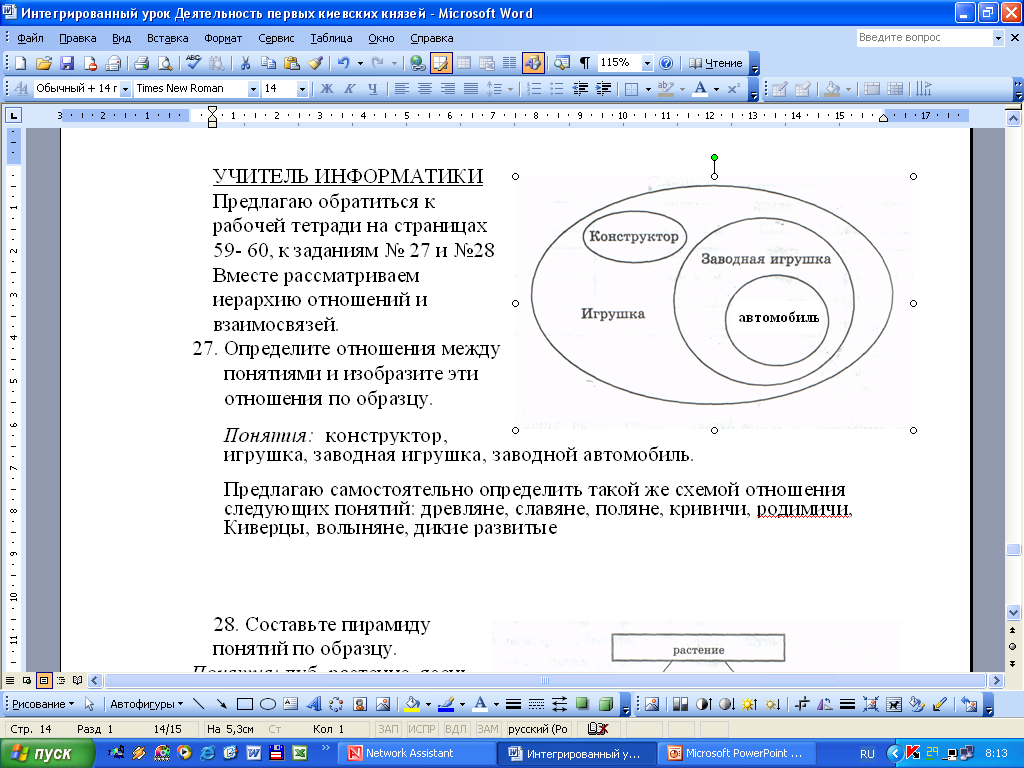The width and height of the screenshot is (1024, 768).
Task: Open the style dropdown Обычный + 14
Action: [x=125, y=89]
